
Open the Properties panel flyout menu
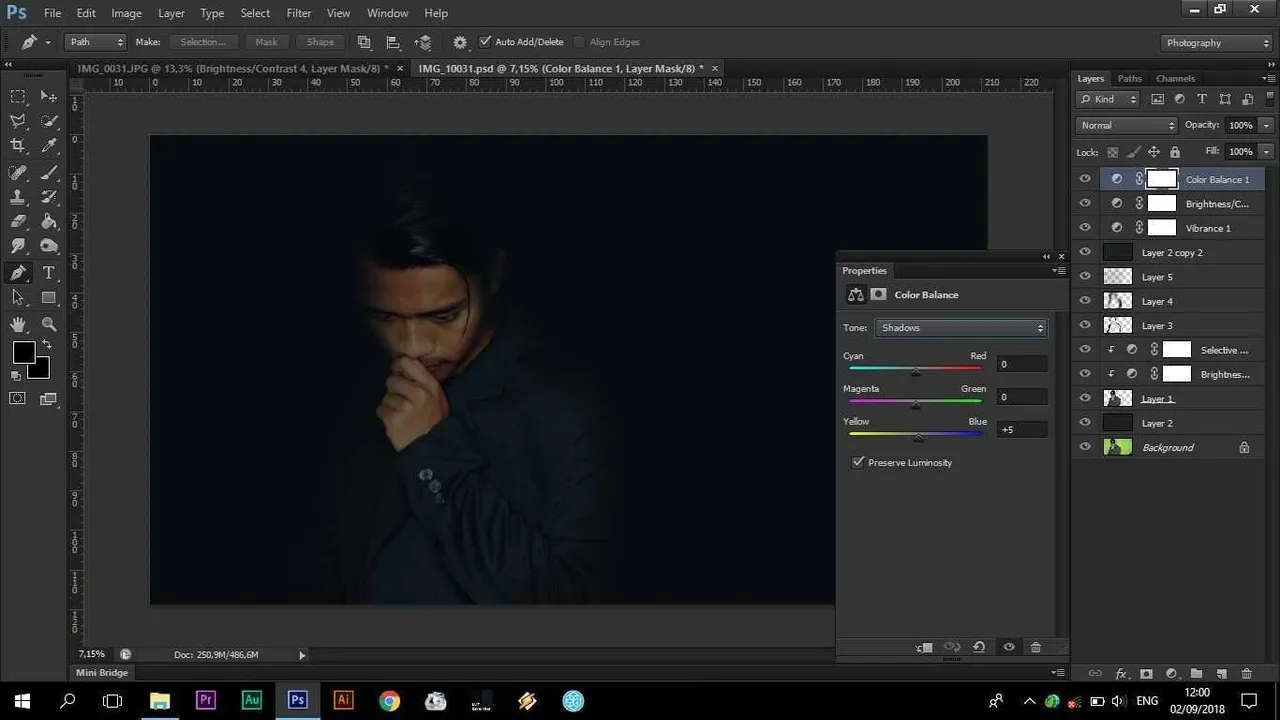[1059, 270]
